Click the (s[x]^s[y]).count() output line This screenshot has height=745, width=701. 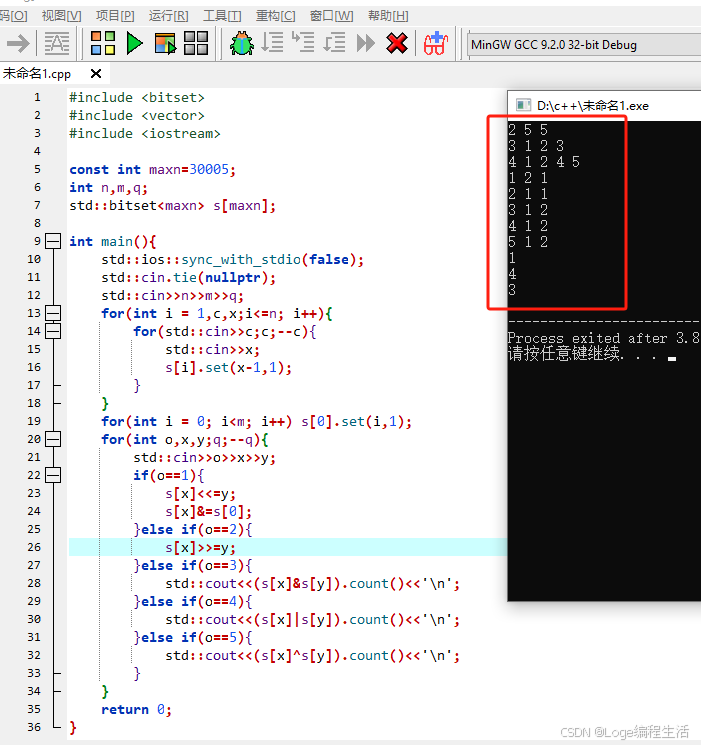[313, 656]
